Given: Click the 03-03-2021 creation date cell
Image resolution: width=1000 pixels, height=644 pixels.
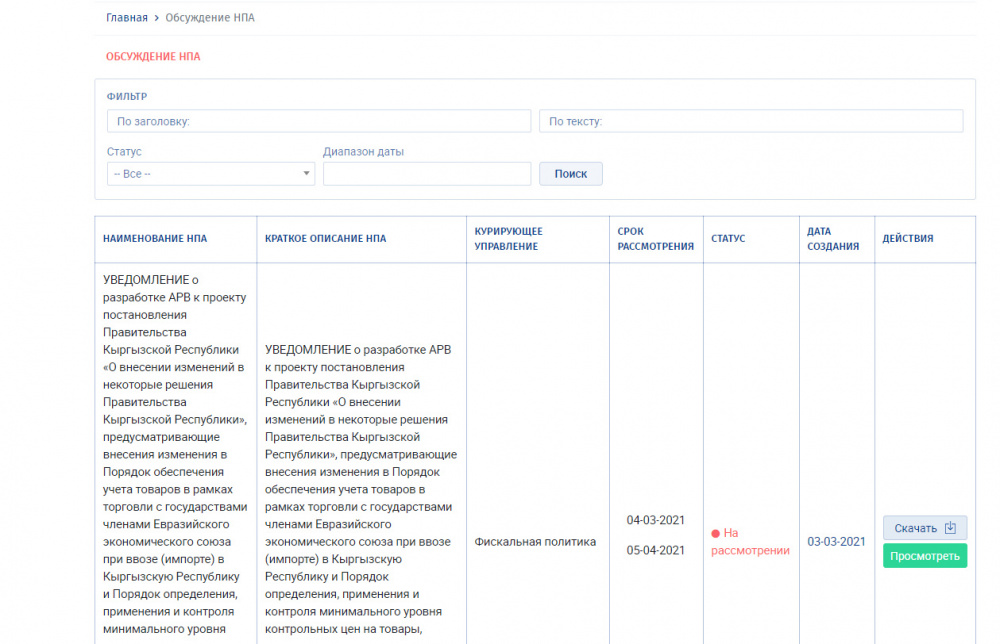Looking at the screenshot, I should pyautogui.click(x=836, y=542).
